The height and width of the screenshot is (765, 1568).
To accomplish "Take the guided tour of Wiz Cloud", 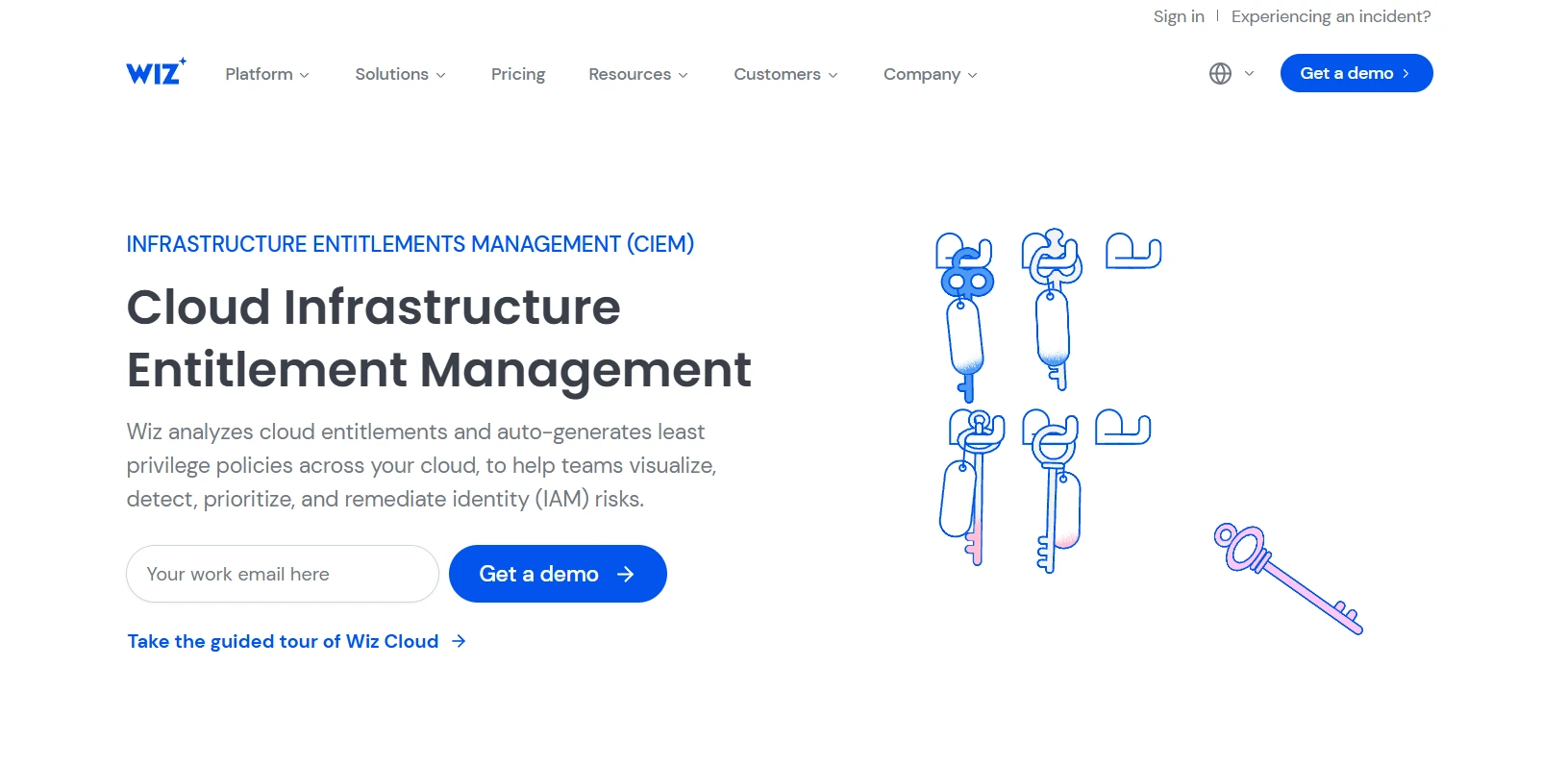I will click(297, 641).
